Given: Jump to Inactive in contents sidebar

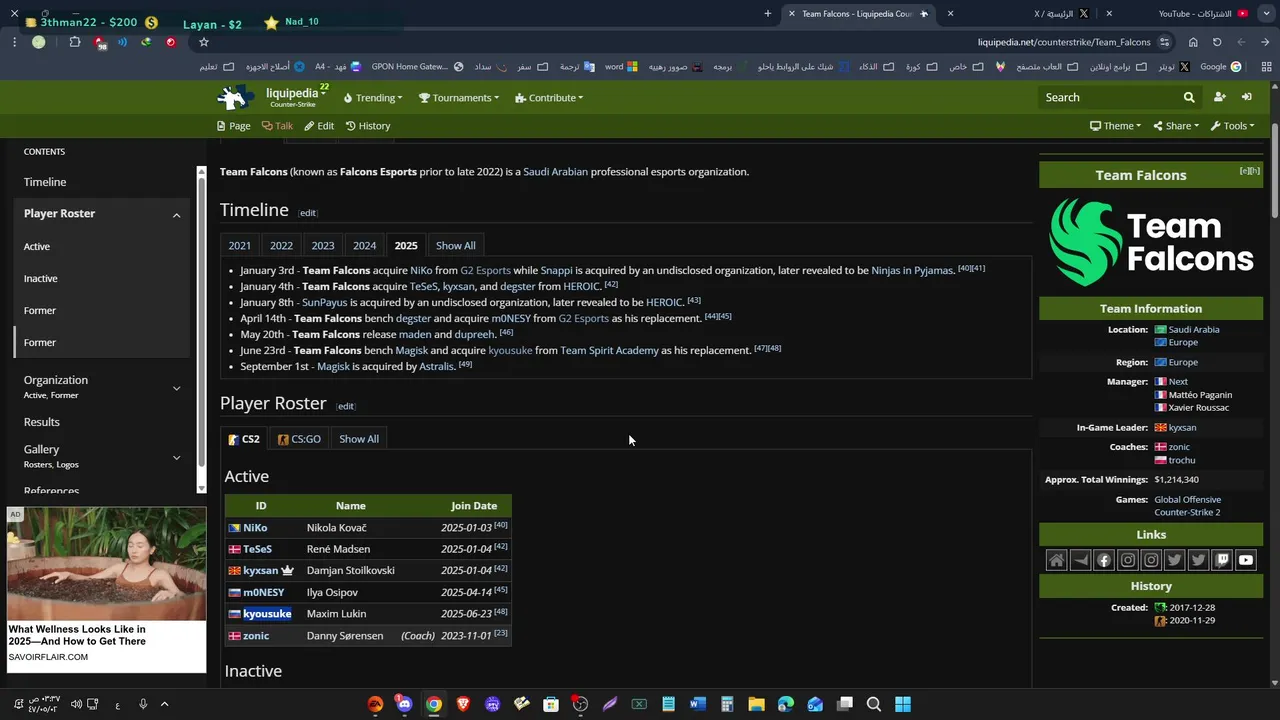Looking at the screenshot, I should (41, 278).
